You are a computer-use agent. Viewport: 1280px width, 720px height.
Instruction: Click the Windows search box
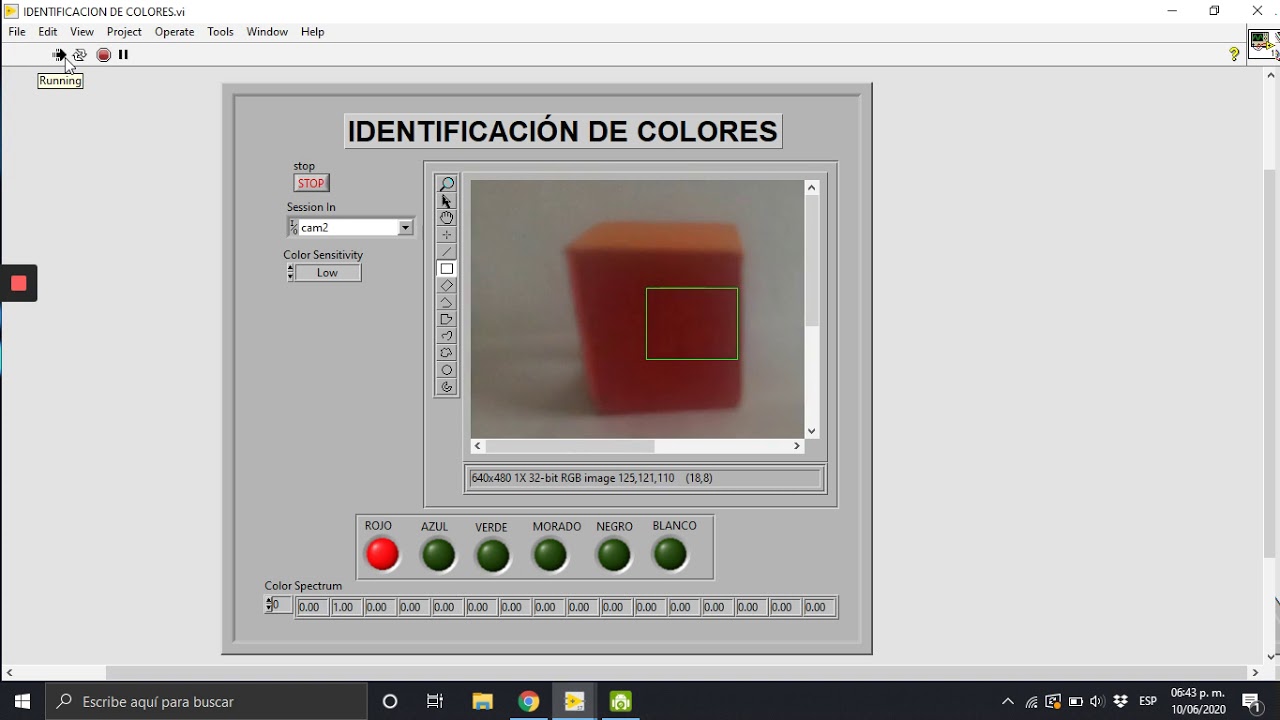[x=207, y=701]
